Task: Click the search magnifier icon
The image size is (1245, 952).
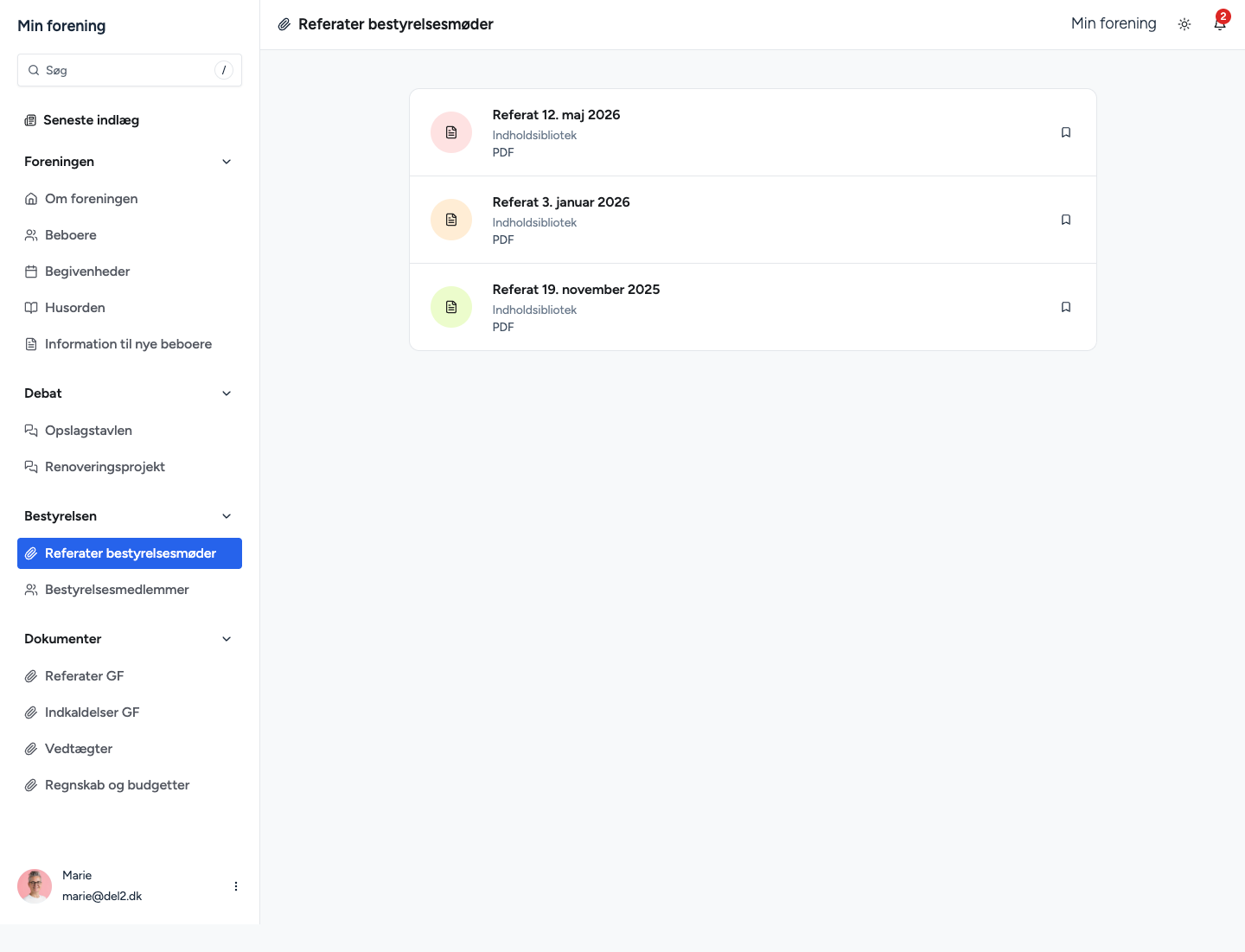Action: click(34, 70)
